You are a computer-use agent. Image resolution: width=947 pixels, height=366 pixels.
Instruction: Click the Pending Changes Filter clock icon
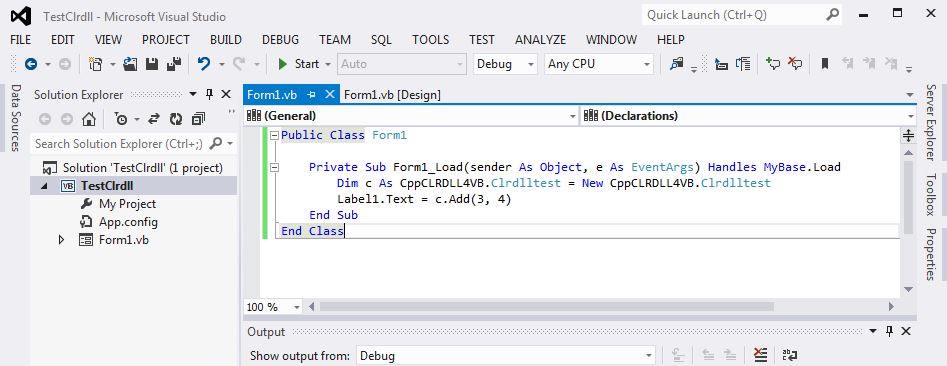click(x=121, y=119)
